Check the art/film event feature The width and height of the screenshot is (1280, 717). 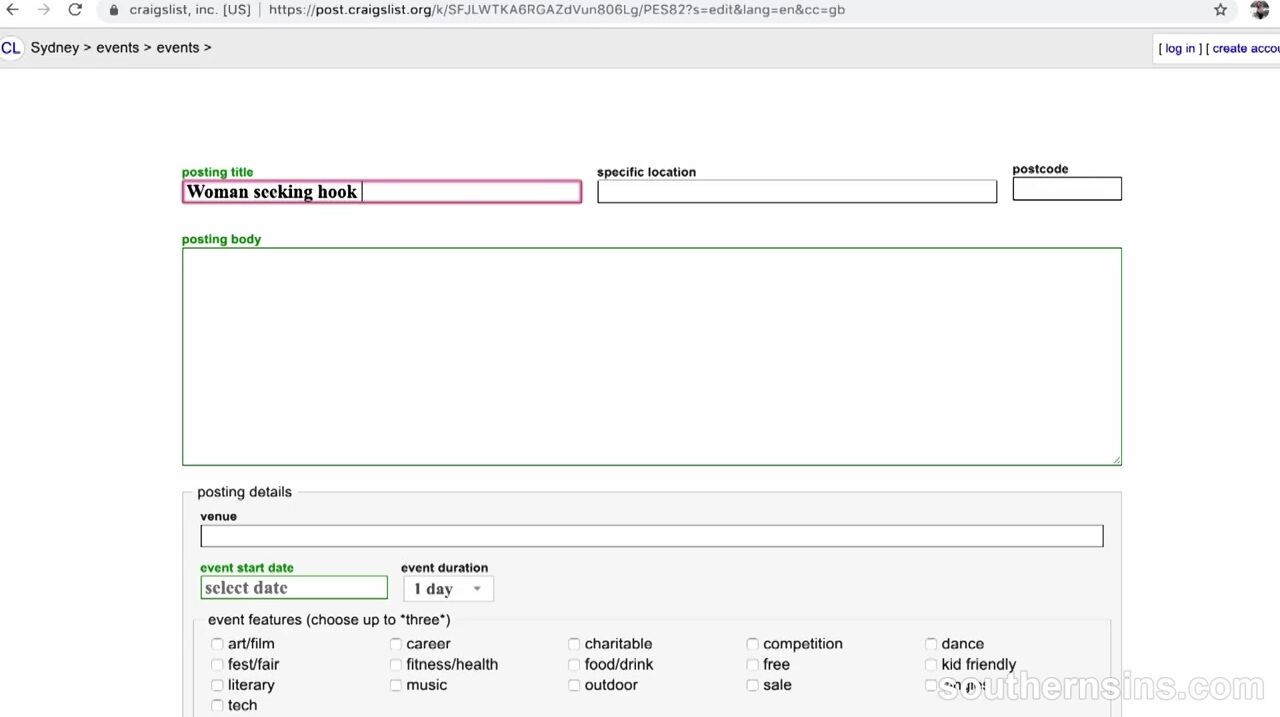[217, 644]
